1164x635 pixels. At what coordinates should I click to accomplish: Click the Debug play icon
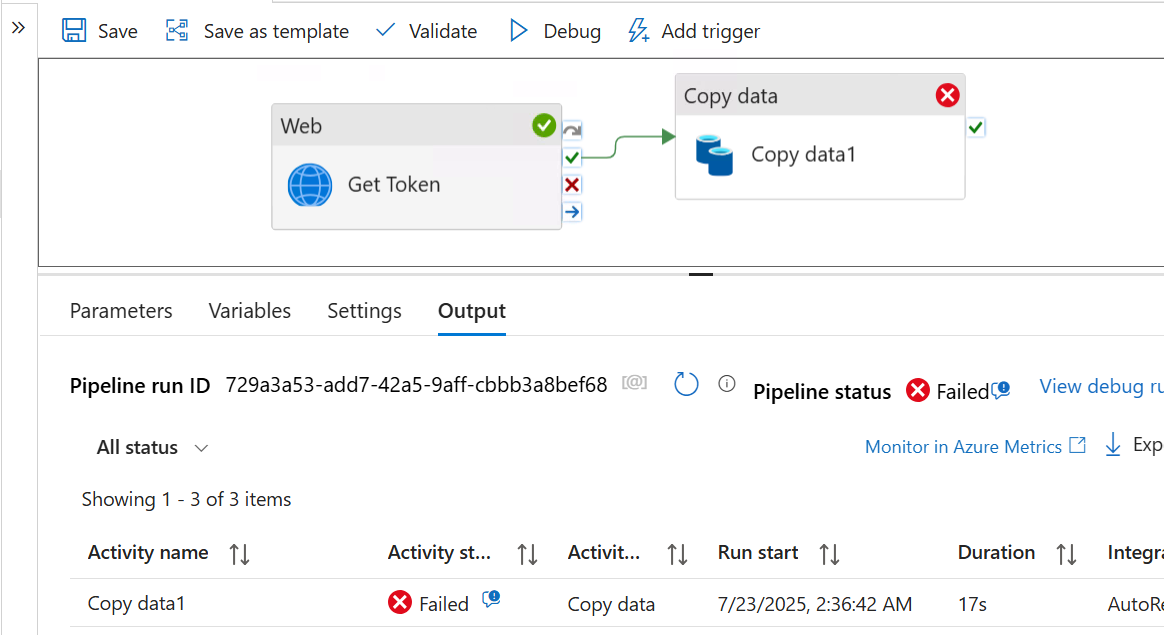point(518,31)
